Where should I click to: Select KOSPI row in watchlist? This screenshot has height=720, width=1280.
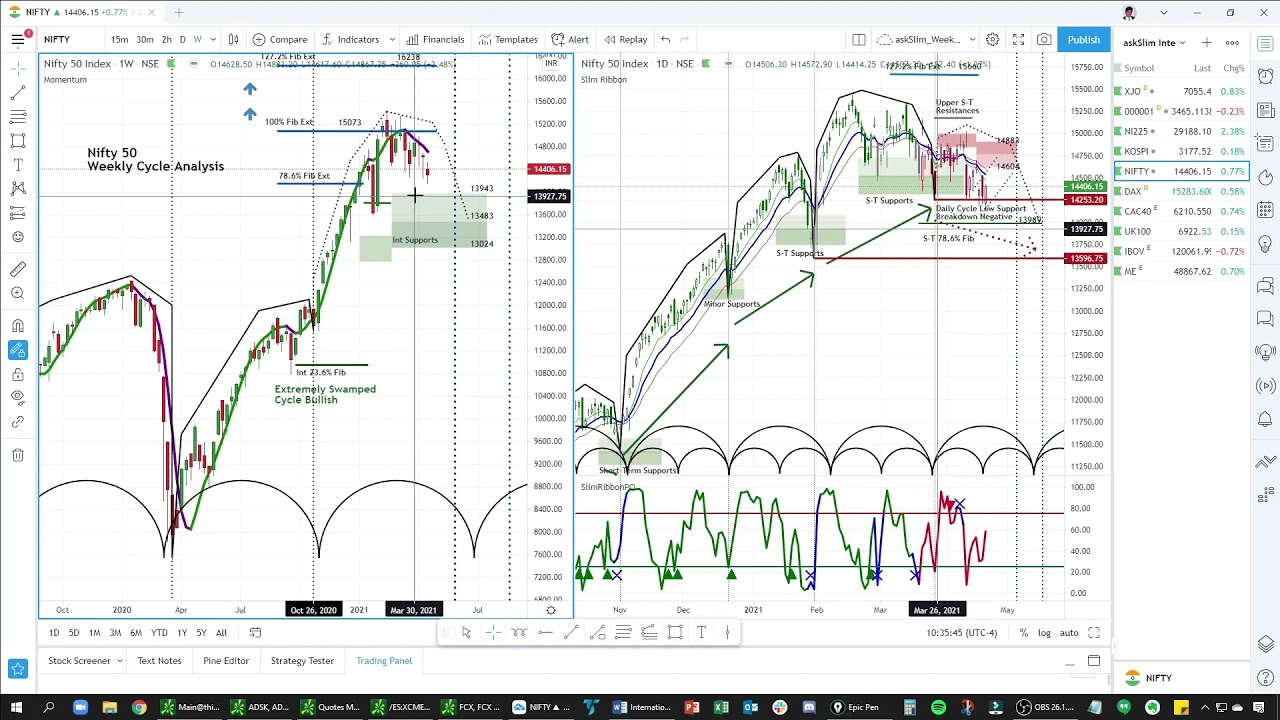[x=1182, y=151]
